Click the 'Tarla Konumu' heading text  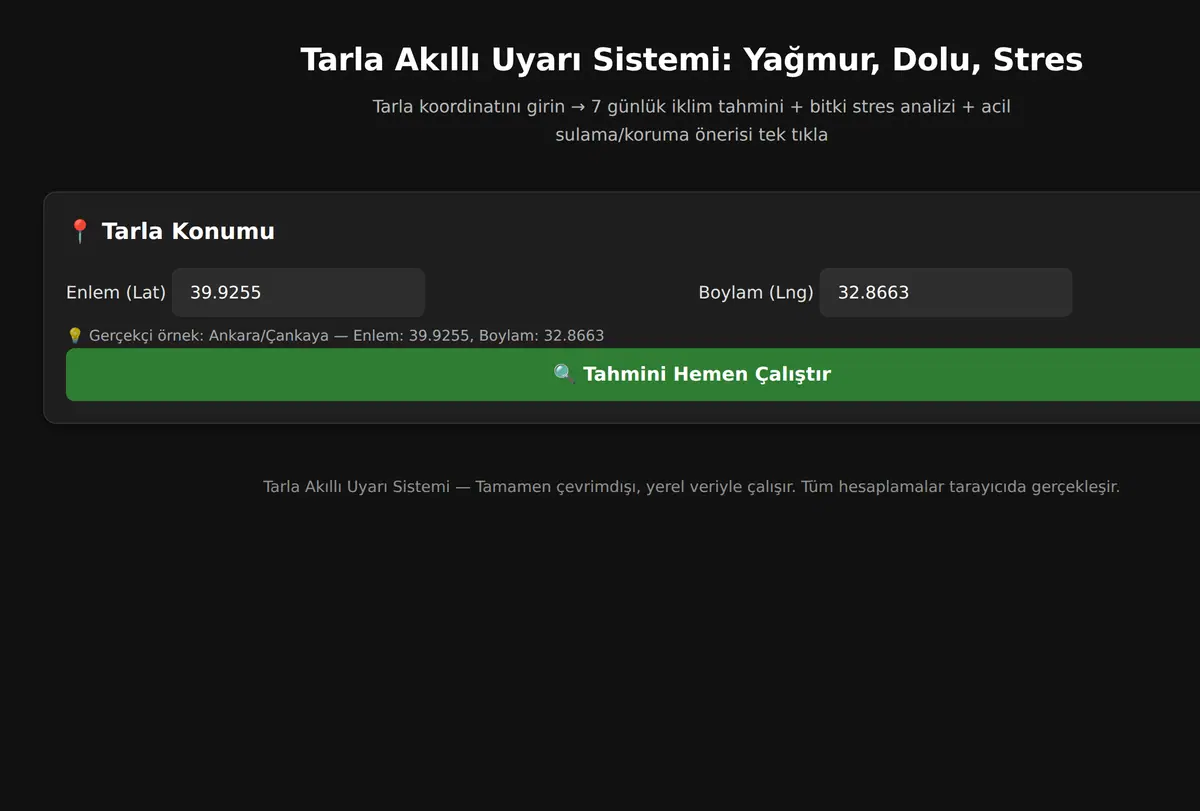[x=188, y=232]
